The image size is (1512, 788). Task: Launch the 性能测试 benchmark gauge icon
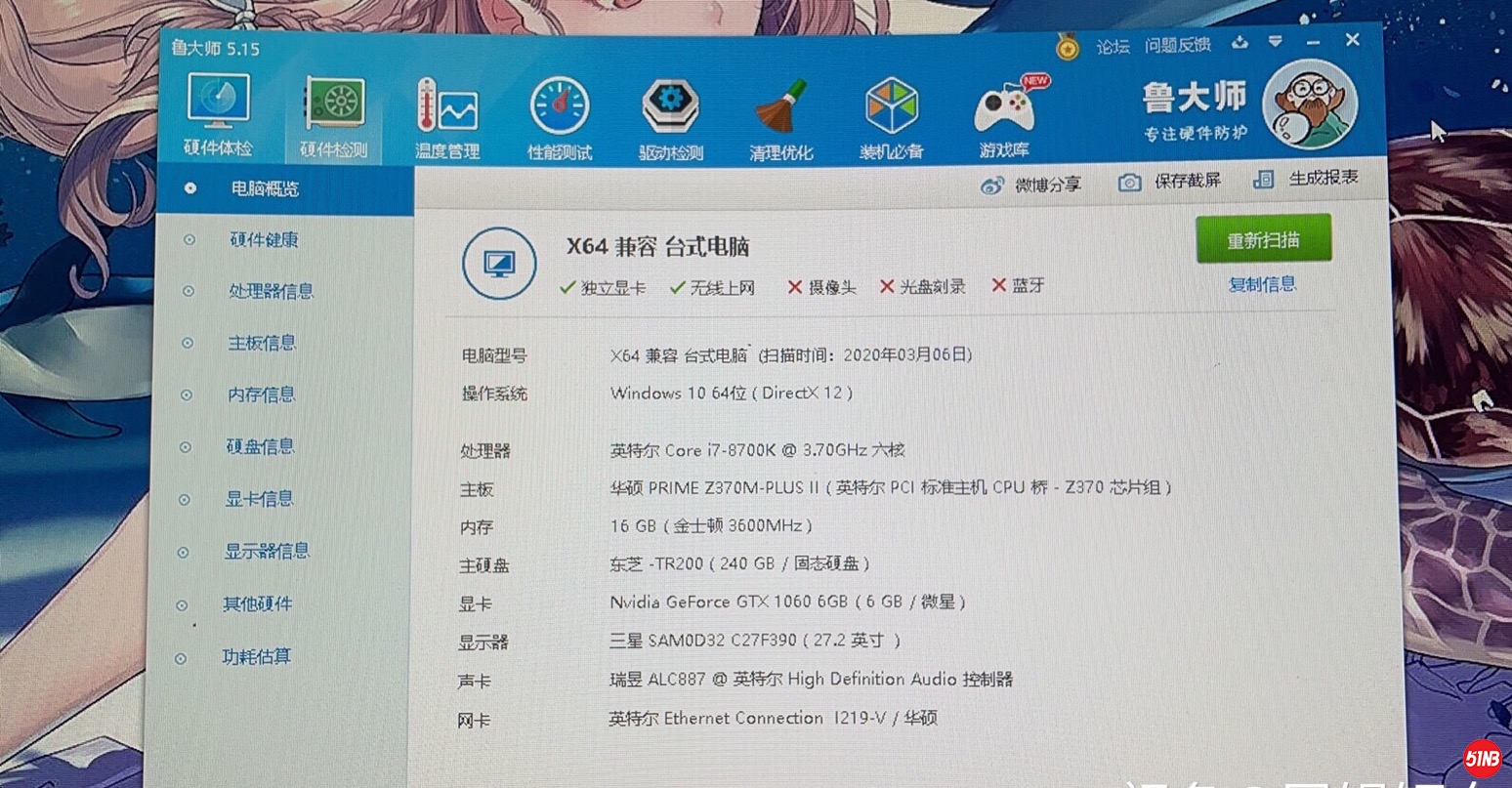coord(560,118)
